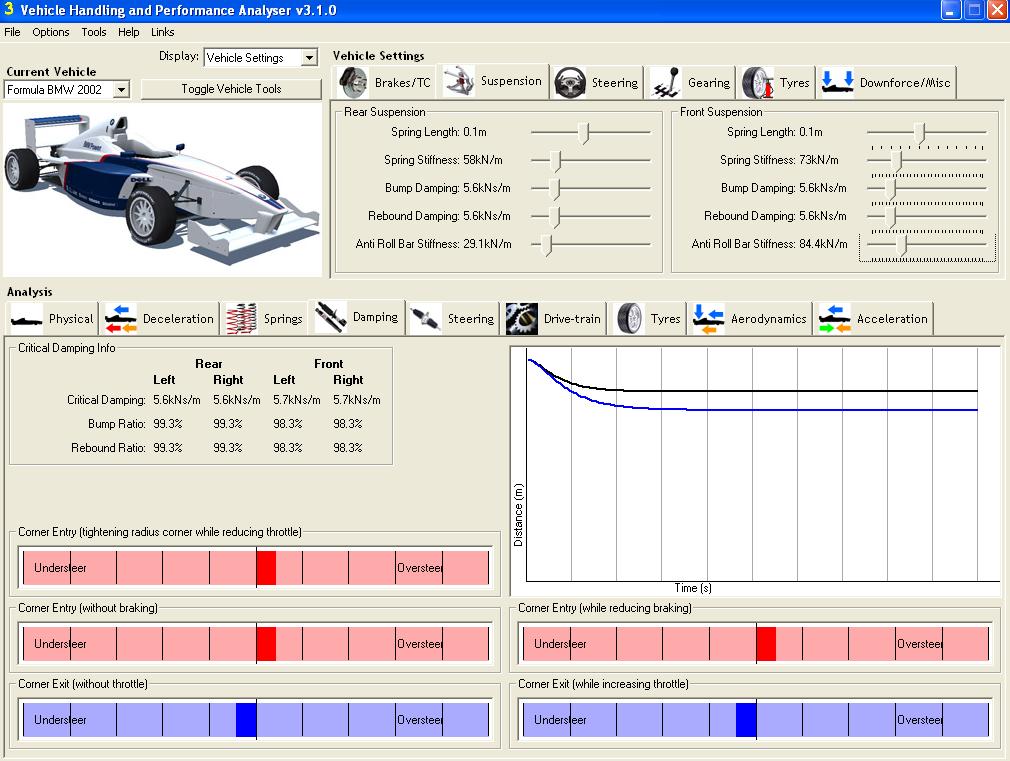This screenshot has height=761, width=1010.
Task: Click the Downforce/Misc arrows icon
Action: [837, 82]
